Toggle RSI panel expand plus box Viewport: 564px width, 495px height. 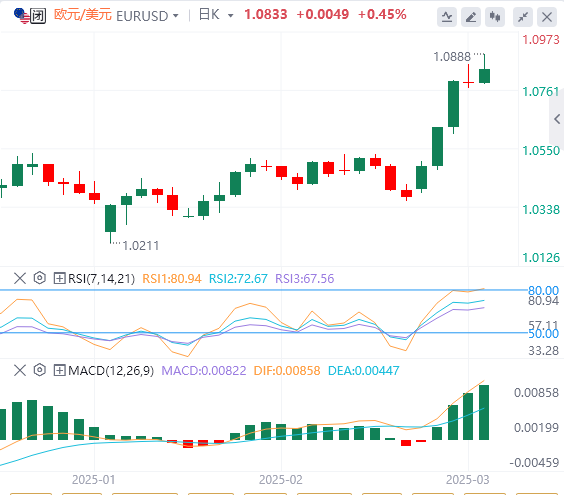[59, 278]
